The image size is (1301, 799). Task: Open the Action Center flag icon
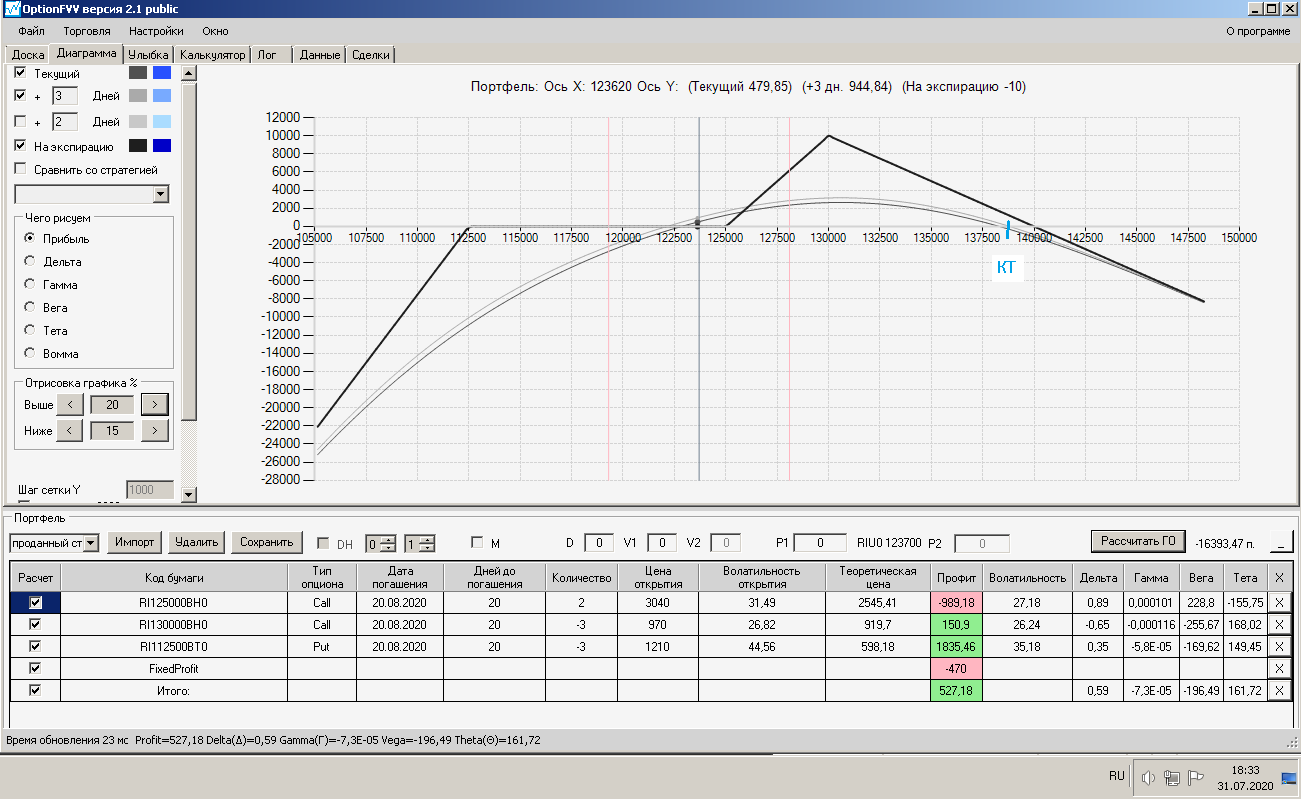coord(1195,777)
